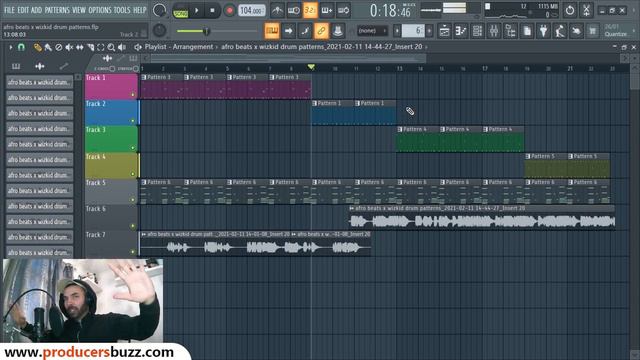Open the ADD menu

[36, 10]
